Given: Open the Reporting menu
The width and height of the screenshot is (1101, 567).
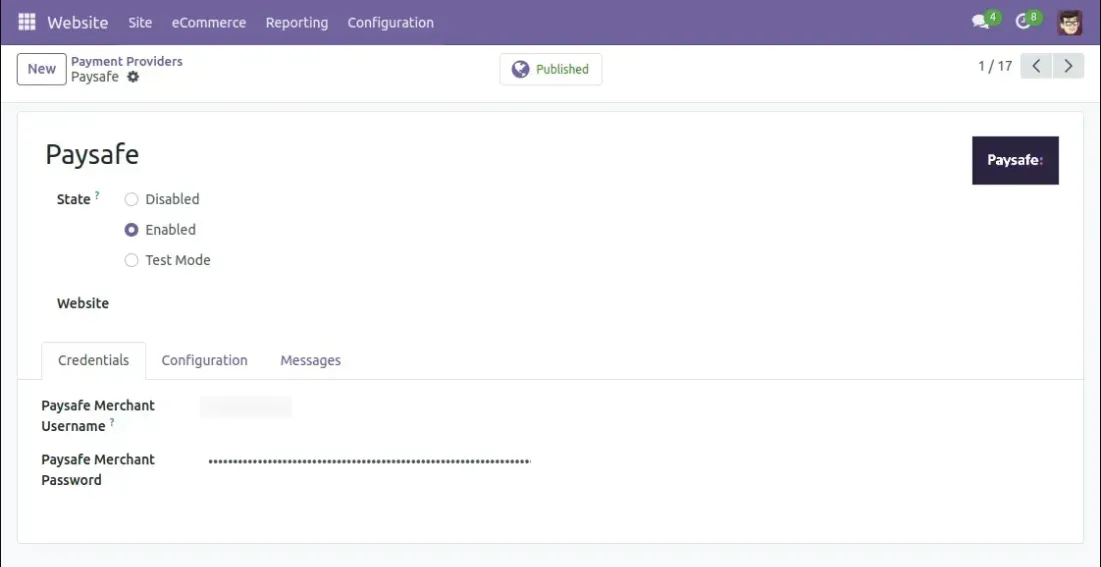Looking at the screenshot, I should 296,22.
